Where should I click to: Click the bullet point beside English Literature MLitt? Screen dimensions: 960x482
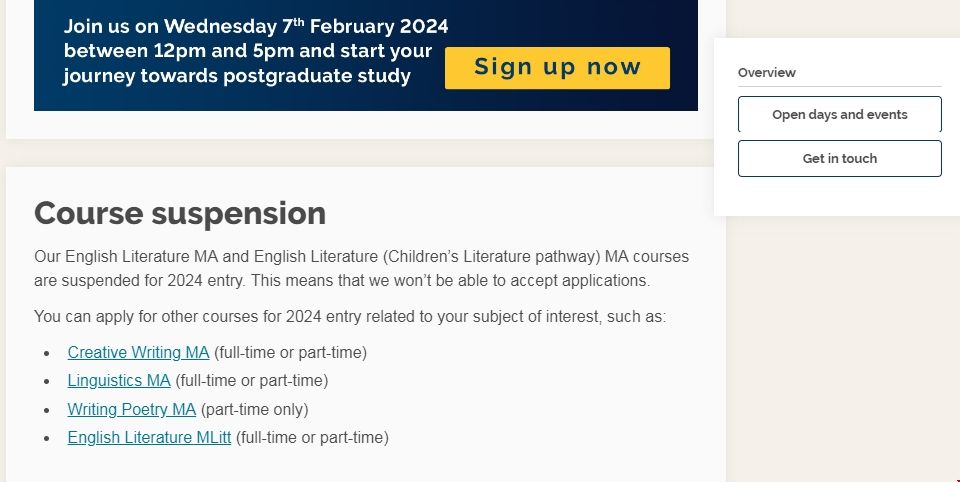[x=47, y=438]
